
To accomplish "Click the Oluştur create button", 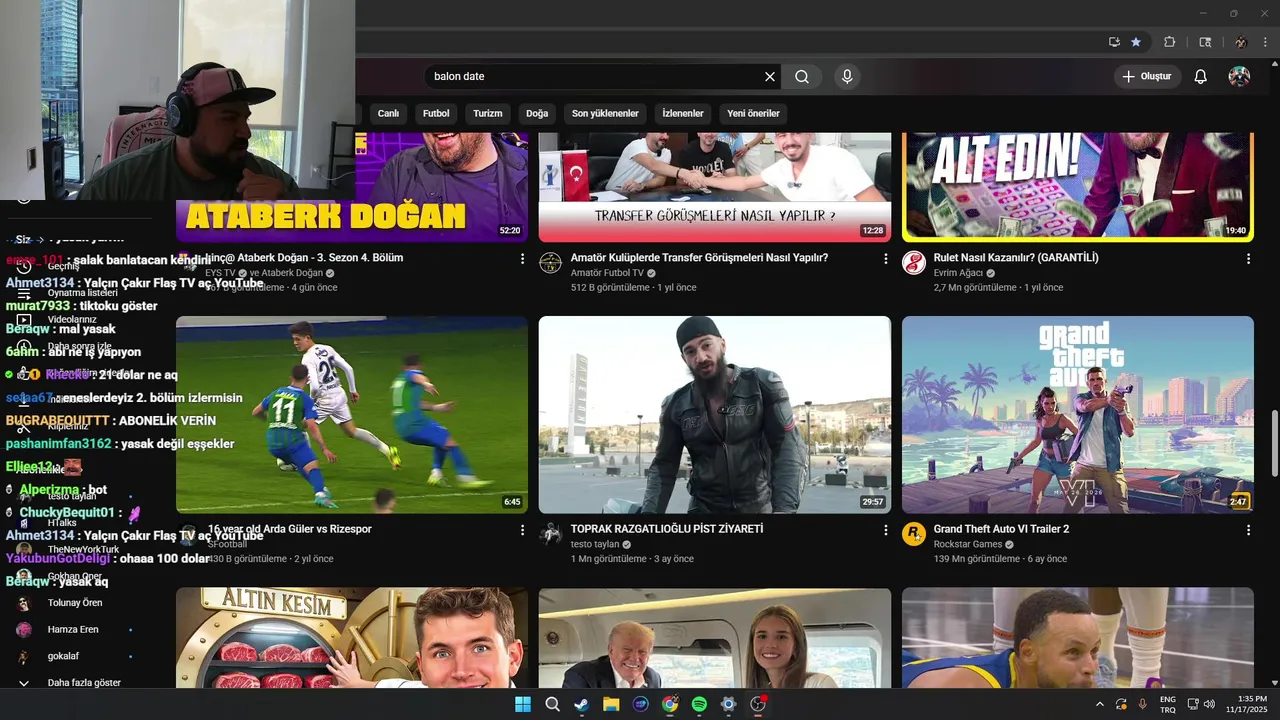I will click(x=1147, y=76).
